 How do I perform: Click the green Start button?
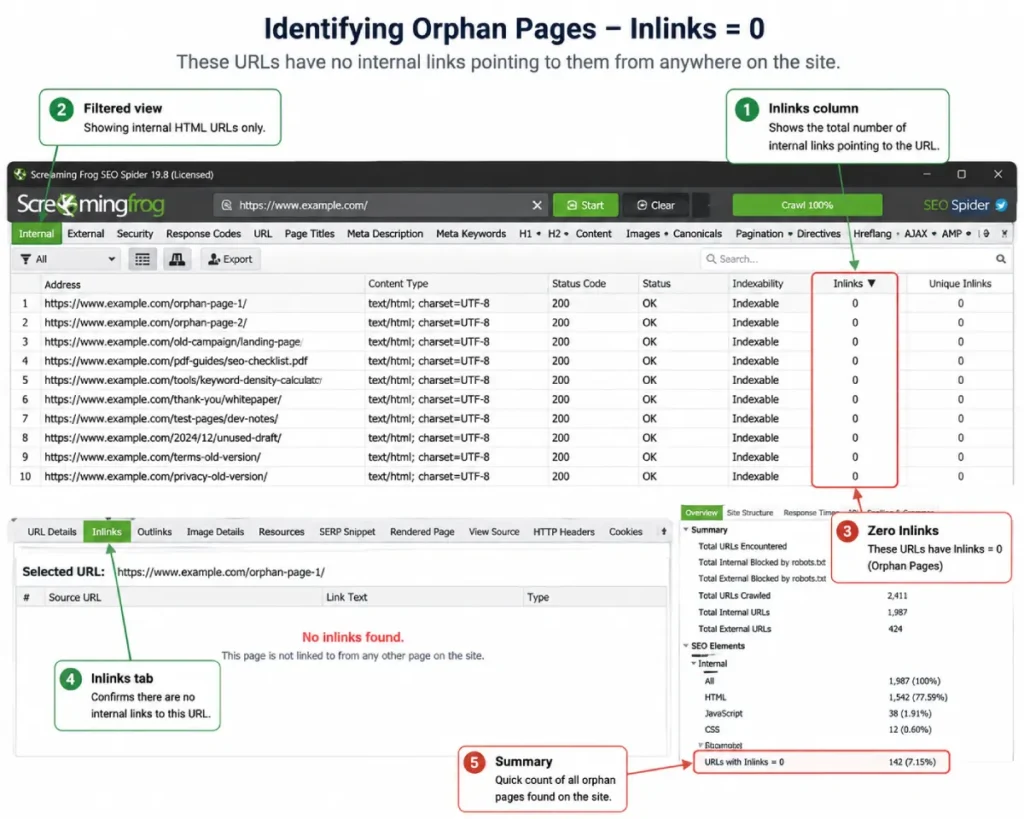click(586, 205)
